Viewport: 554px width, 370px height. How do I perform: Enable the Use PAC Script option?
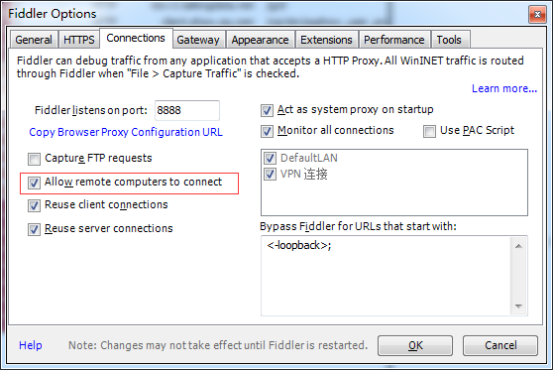[429, 131]
